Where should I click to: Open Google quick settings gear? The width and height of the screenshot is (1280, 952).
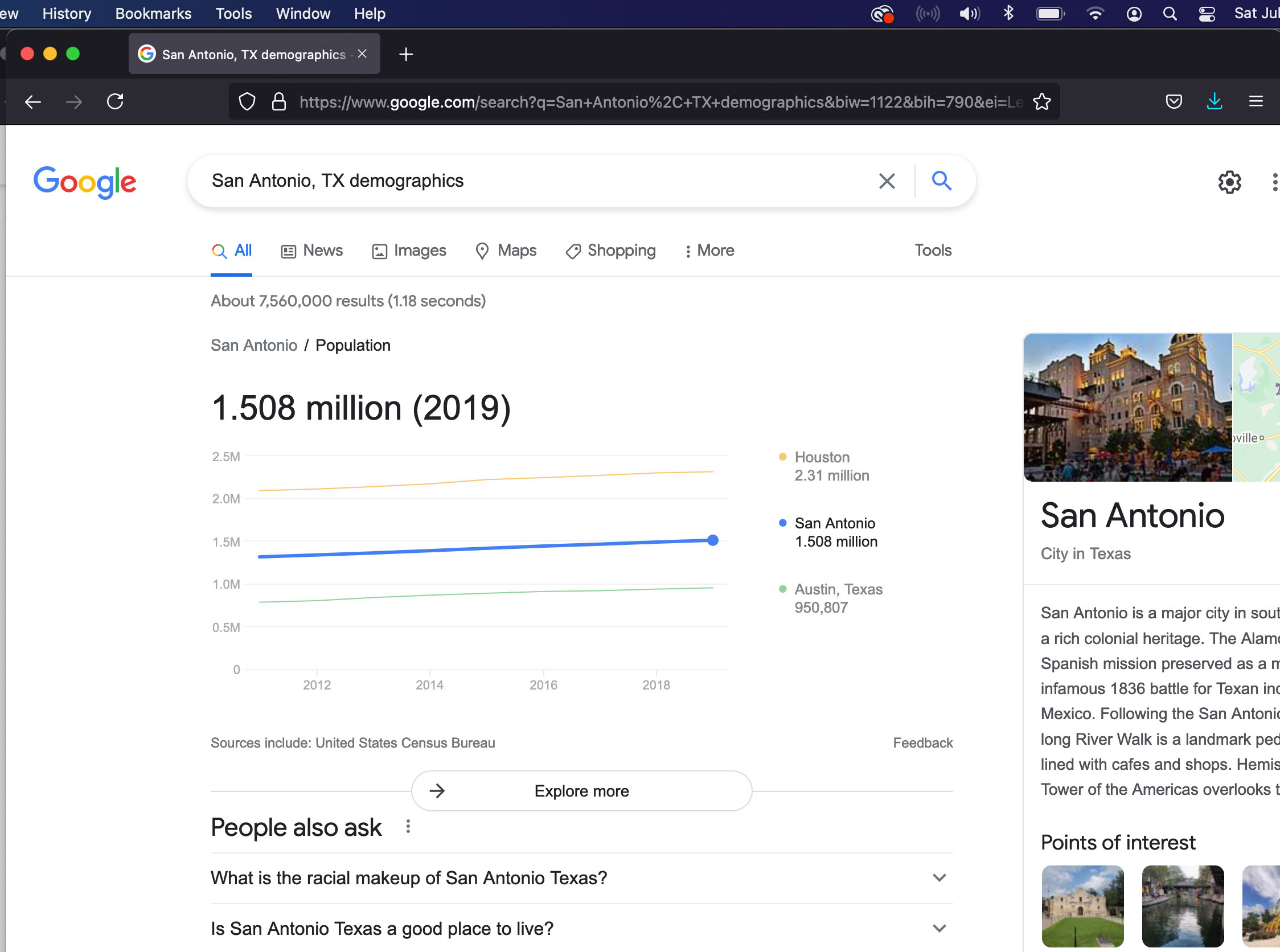(1229, 182)
